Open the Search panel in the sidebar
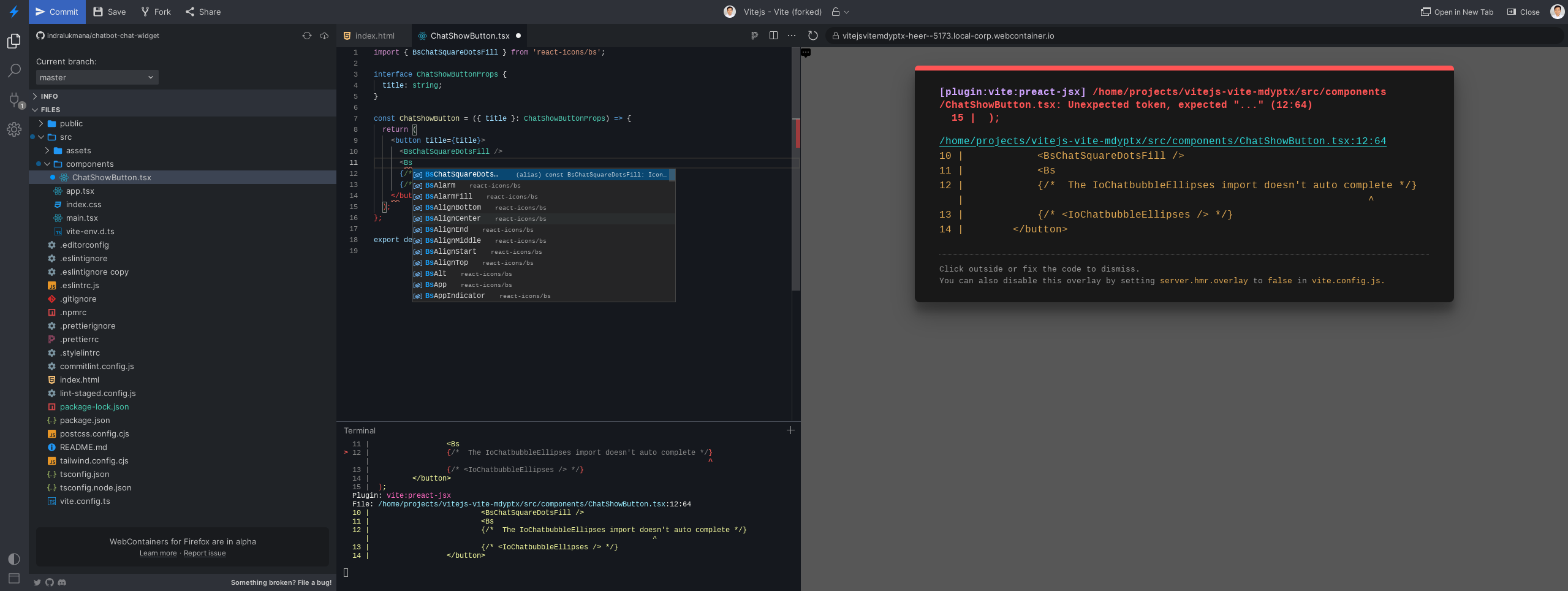The image size is (1568, 591). 14,71
